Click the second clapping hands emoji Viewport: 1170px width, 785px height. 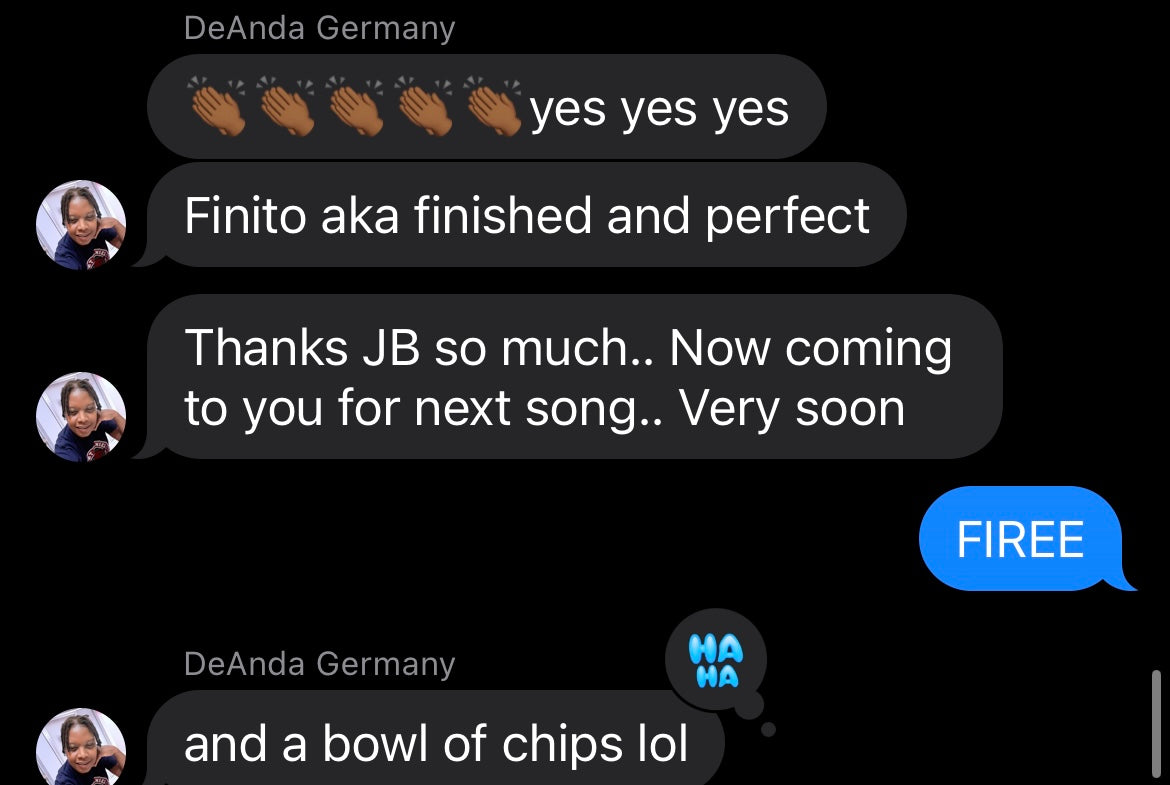[x=286, y=107]
